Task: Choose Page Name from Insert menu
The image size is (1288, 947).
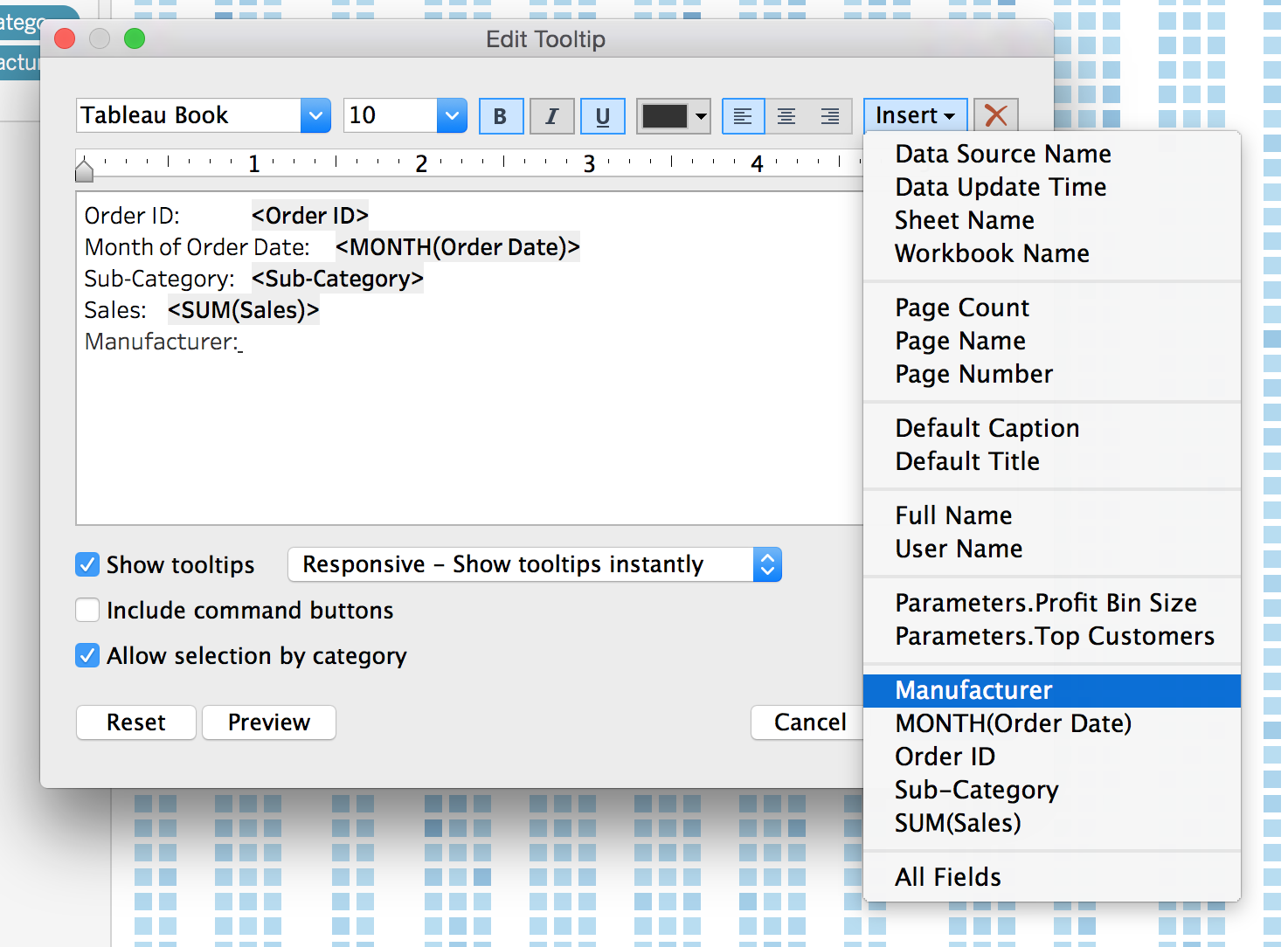Action: pos(1052,341)
